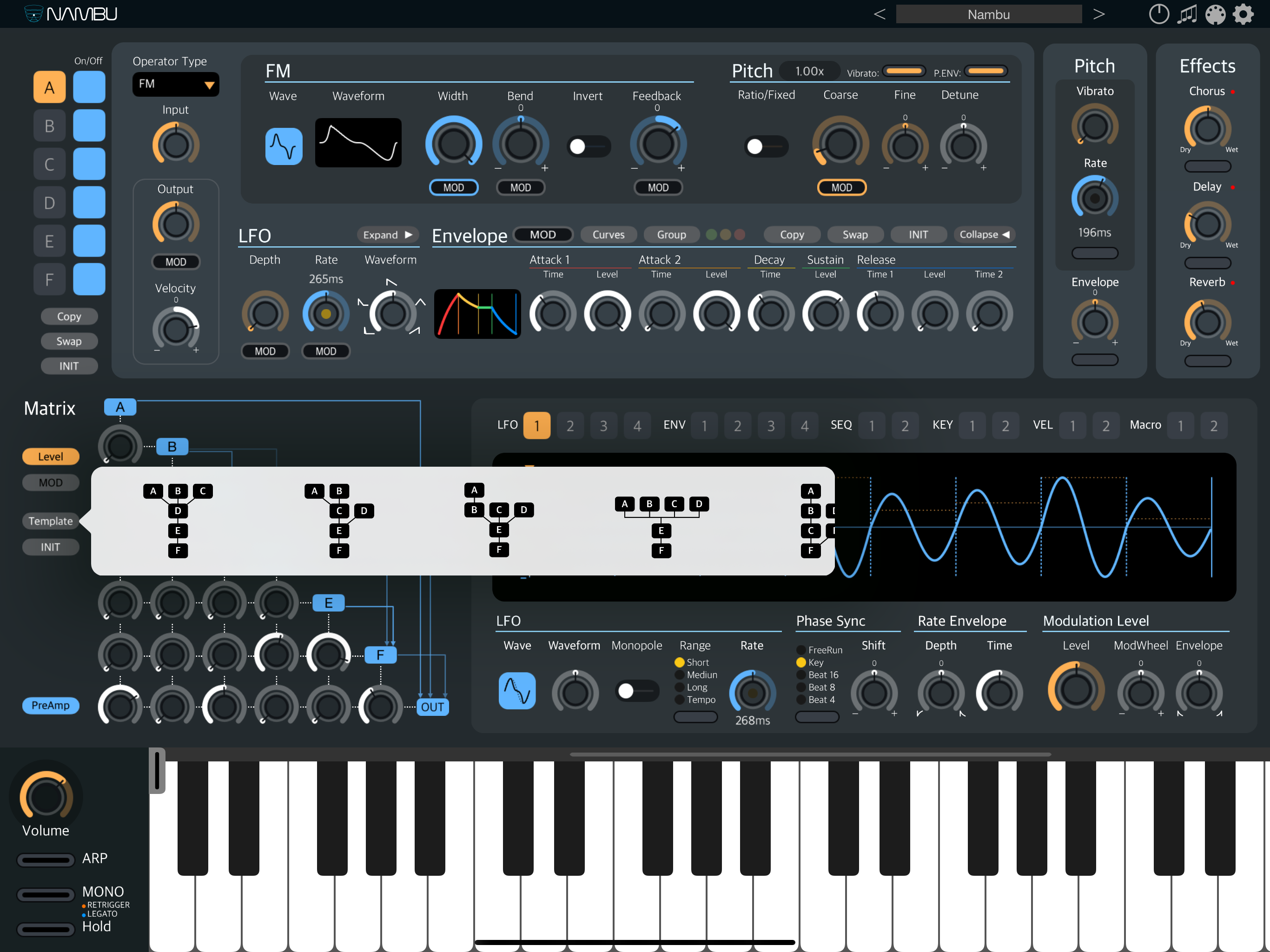Select ENV 1 modulation tab
Screen dimensions: 1270x952
tap(704, 425)
